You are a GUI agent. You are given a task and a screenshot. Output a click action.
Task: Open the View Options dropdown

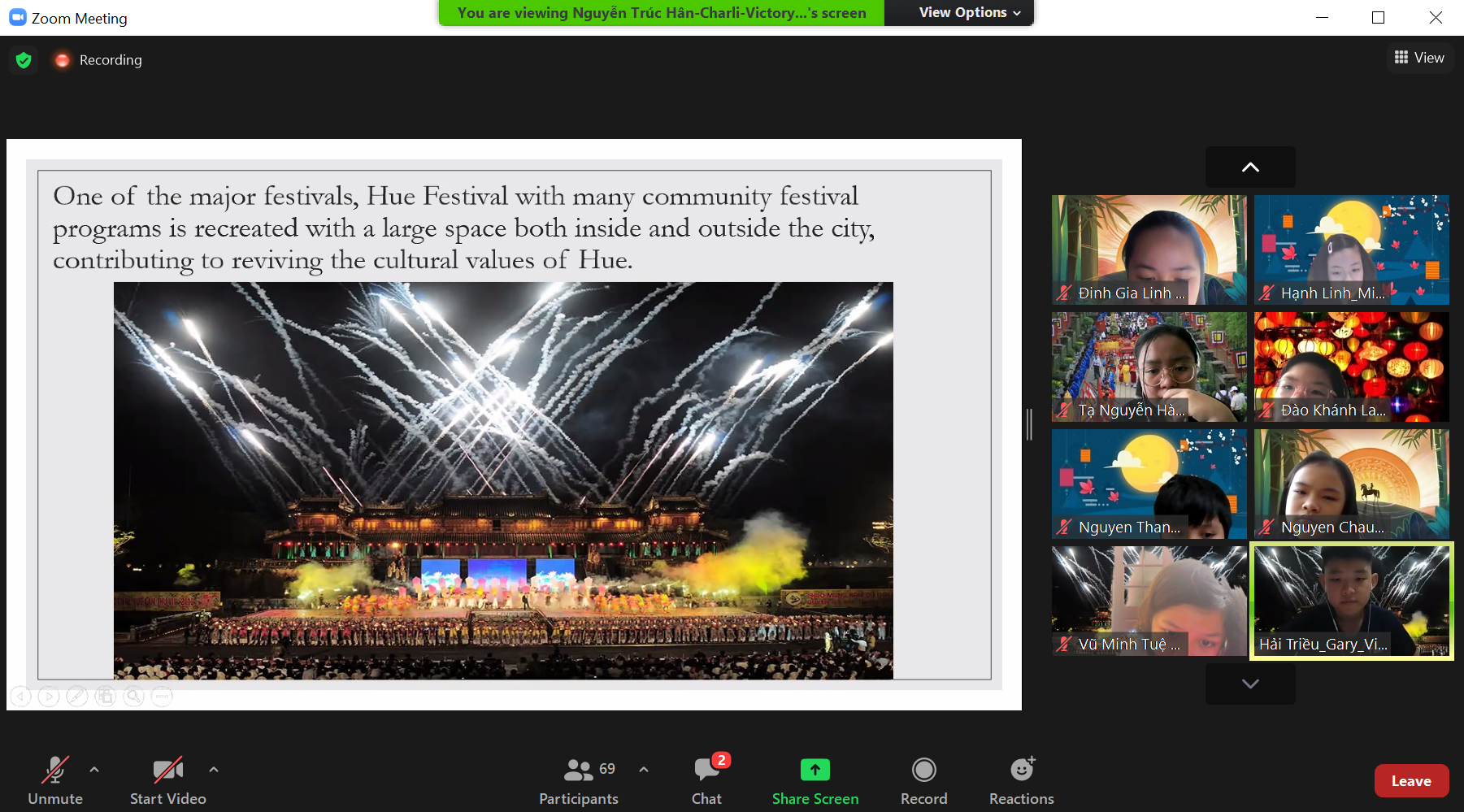point(969,13)
